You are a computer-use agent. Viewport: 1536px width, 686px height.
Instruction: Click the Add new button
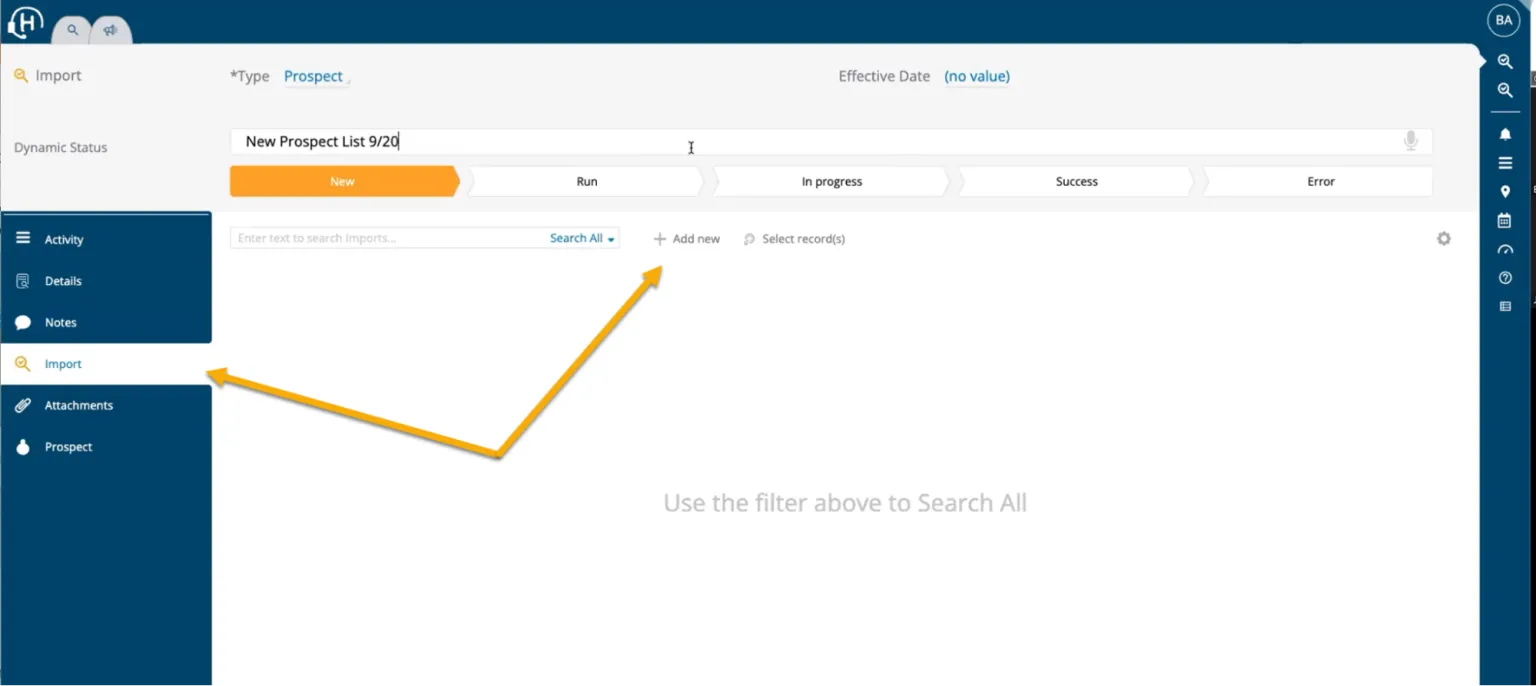(687, 239)
